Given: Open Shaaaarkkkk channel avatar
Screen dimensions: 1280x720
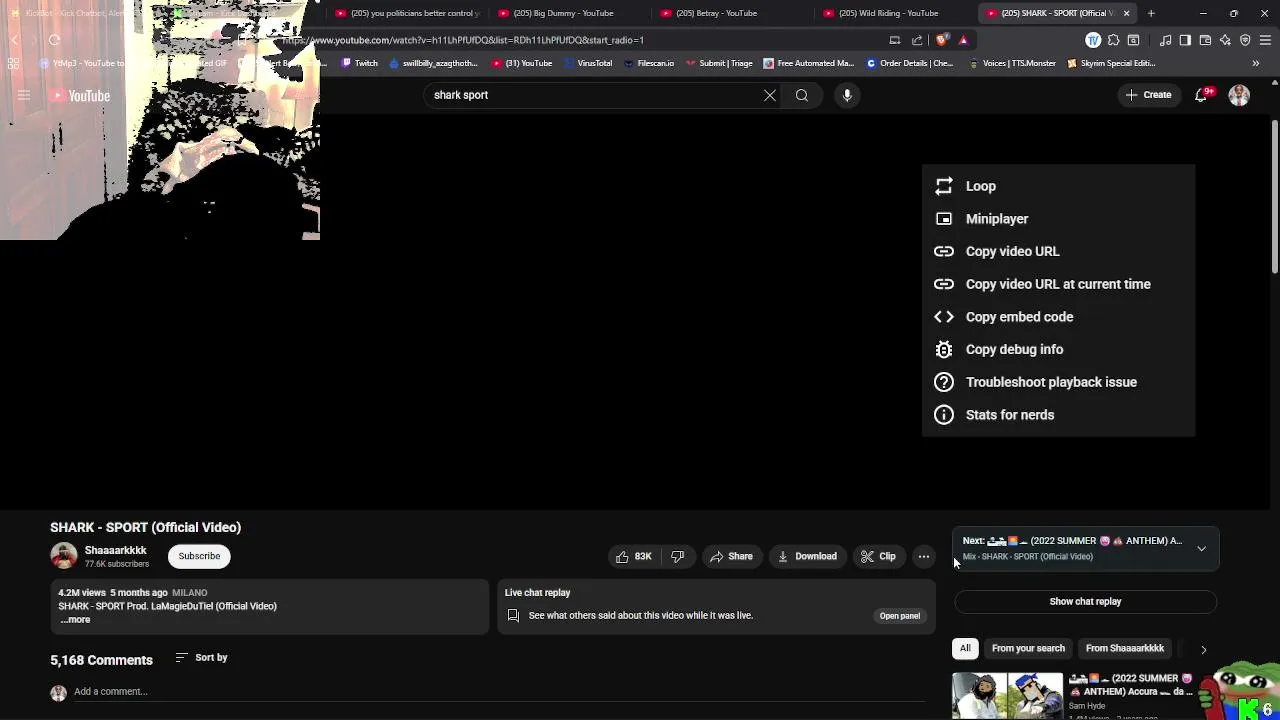Looking at the screenshot, I should (x=64, y=556).
